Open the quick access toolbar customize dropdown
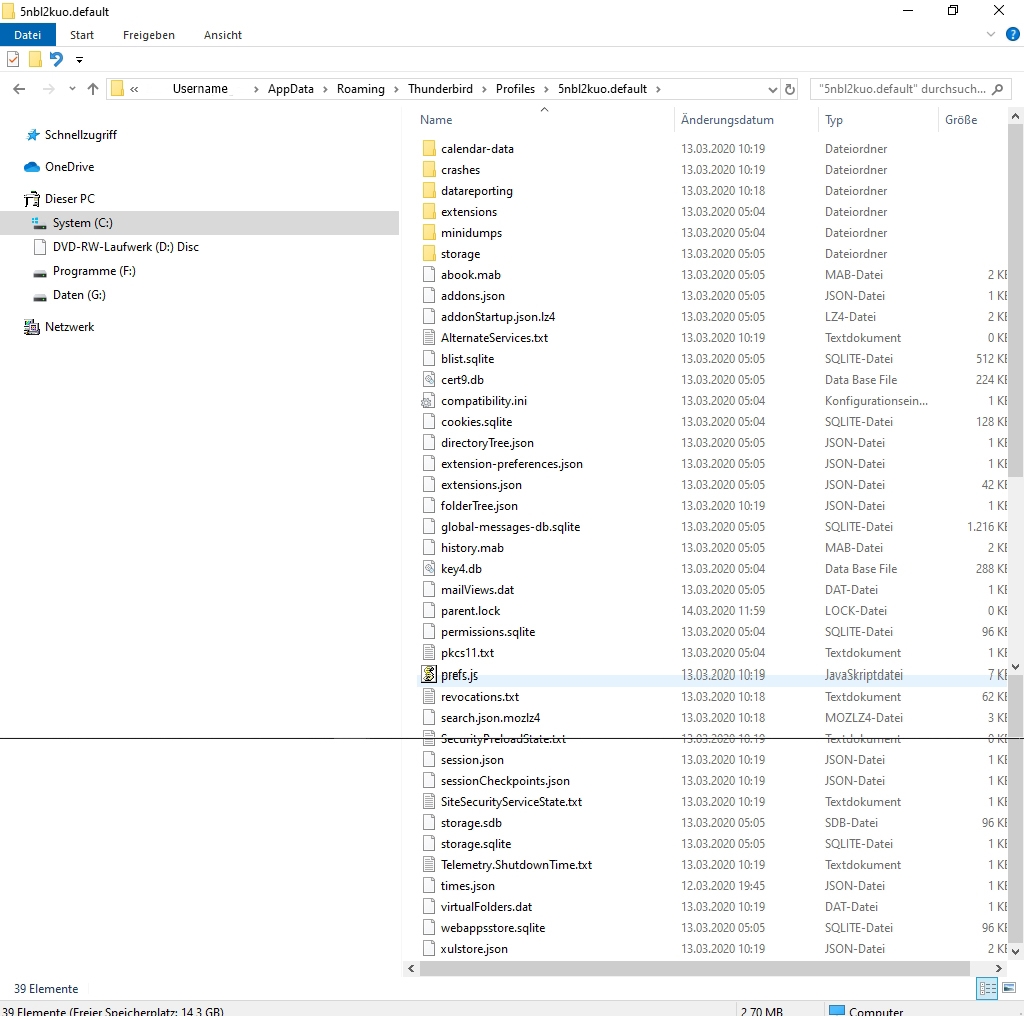The width and height of the screenshot is (1024, 1019). [79, 60]
